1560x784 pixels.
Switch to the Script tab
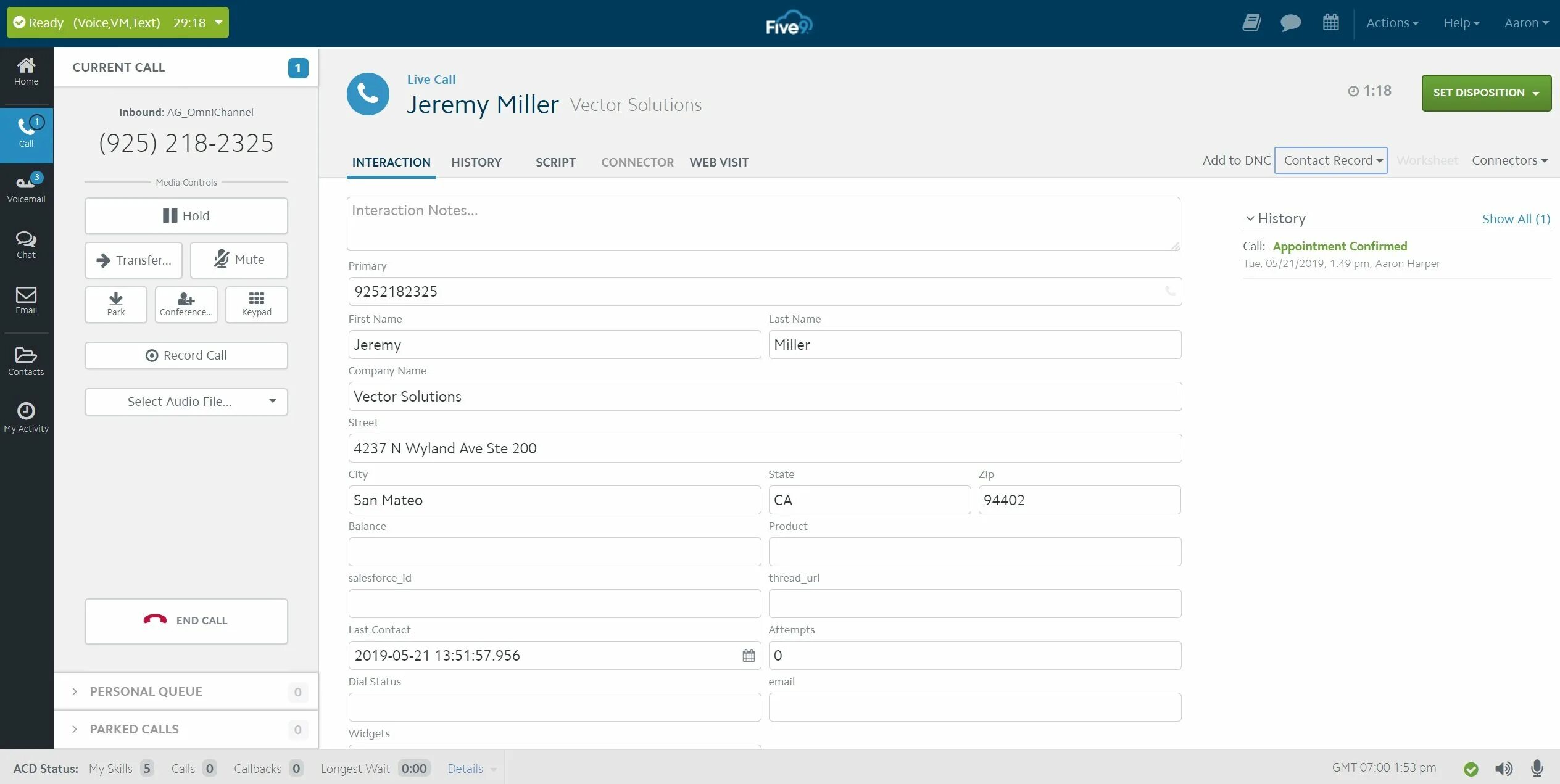click(x=555, y=162)
